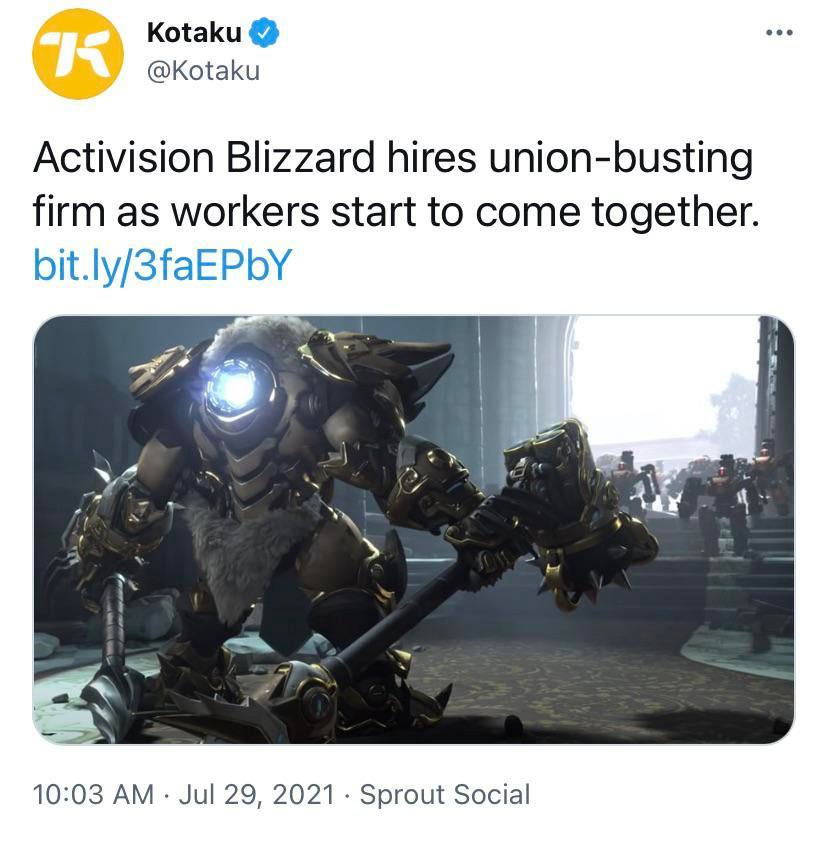Follow the bit.ly/3faEPbY link
The width and height of the screenshot is (828, 843).
(162, 265)
